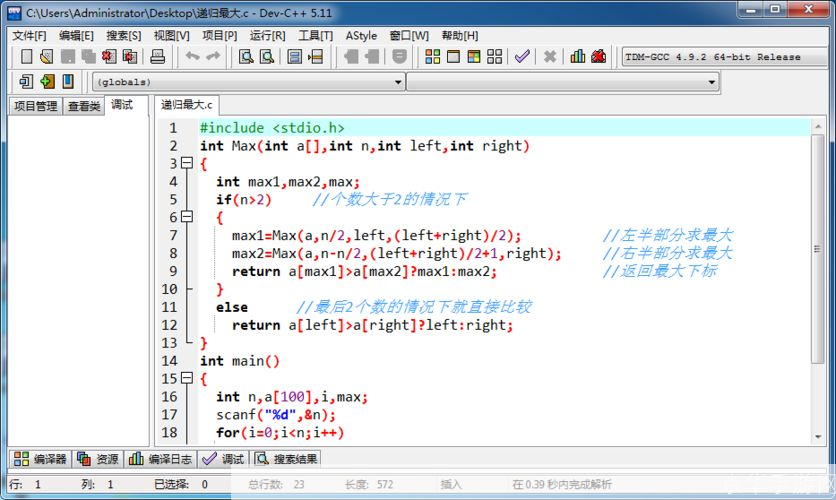Click the editor scrollbar down arrow
836x500 pixels.
[818, 437]
